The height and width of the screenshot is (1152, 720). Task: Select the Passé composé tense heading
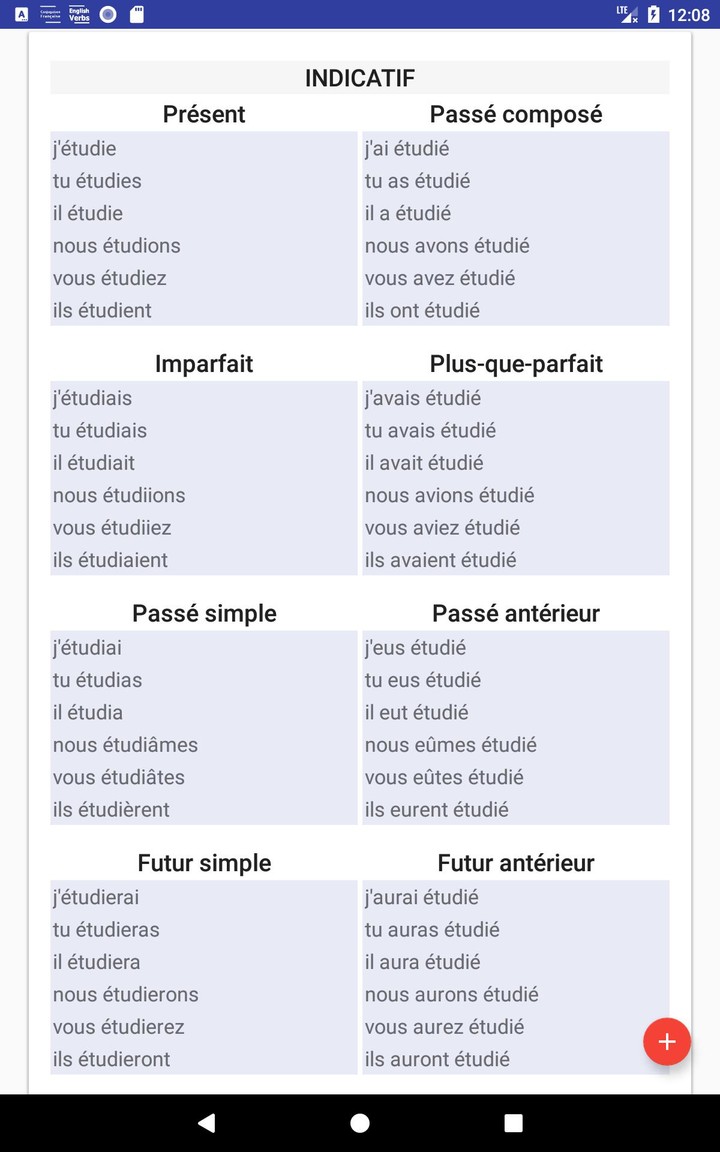coord(516,114)
